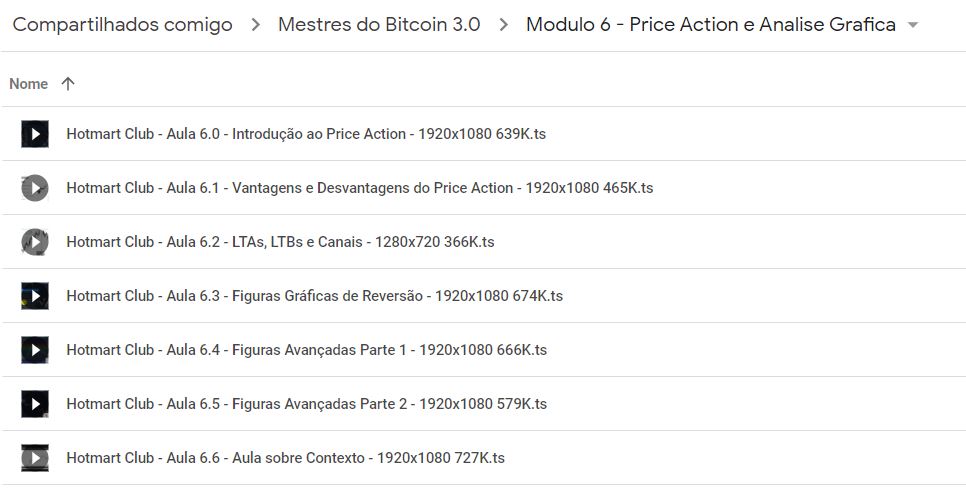Navigate to Mestres do Bitcoin 3.0 folder
Viewport: 966px width, 500px height.
coord(379,25)
